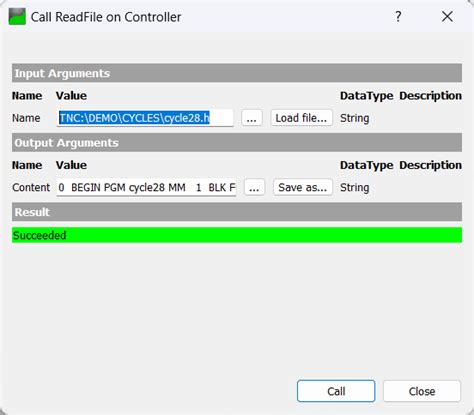Viewport: 474px width, 415px height.
Task: Select the String datatype in Content row
Action: (x=354, y=188)
